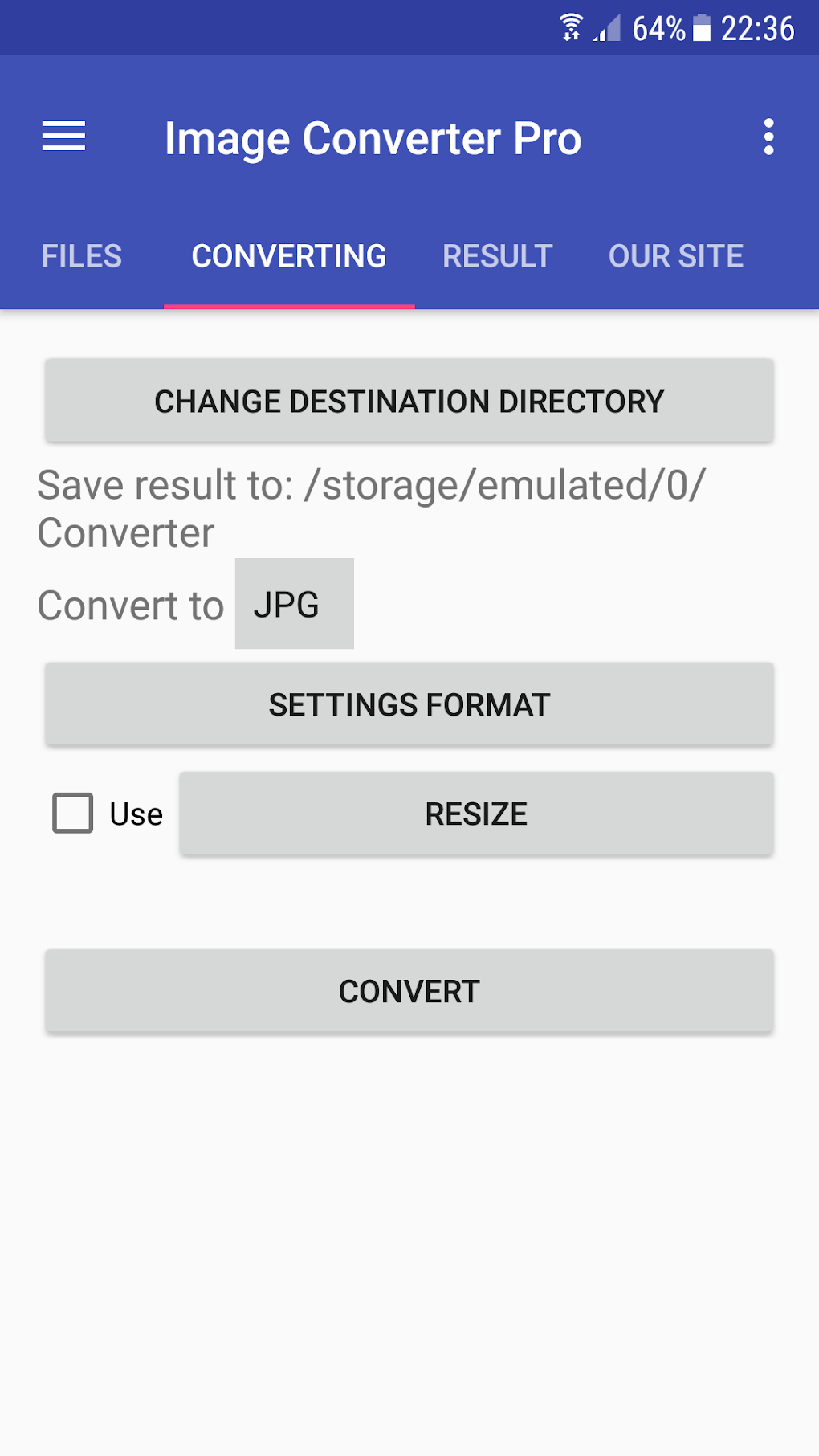Image resolution: width=819 pixels, height=1456 pixels.
Task: Open Settings Format options
Action: [409, 704]
